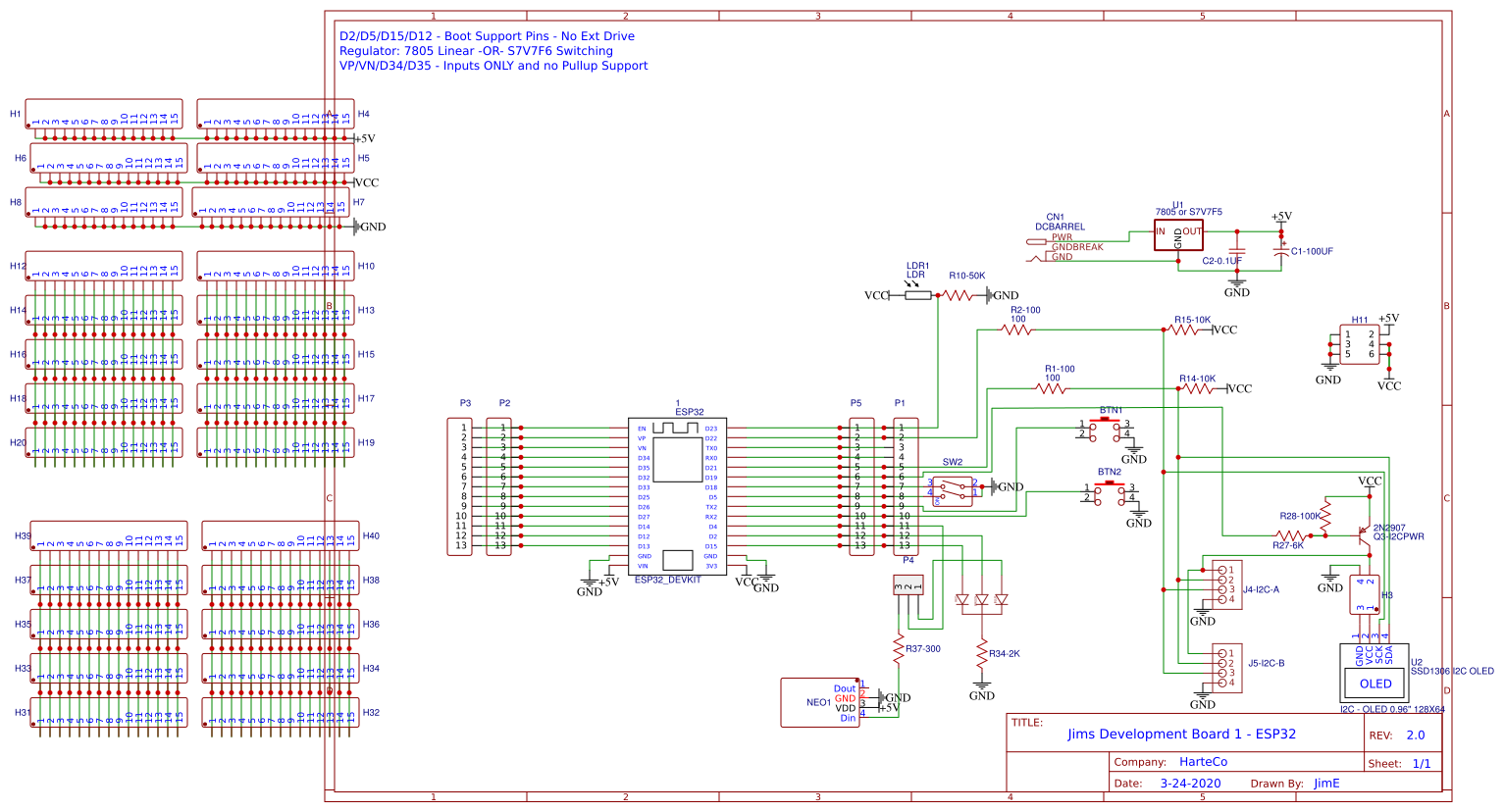Click the R34-2K resistor
Viewport: 1504px width, 812px height.
point(982,651)
